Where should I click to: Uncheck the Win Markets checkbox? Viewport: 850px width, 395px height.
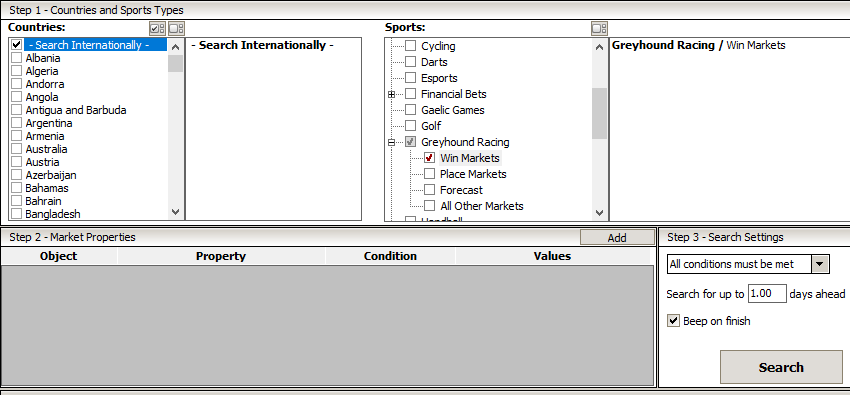(x=429, y=158)
